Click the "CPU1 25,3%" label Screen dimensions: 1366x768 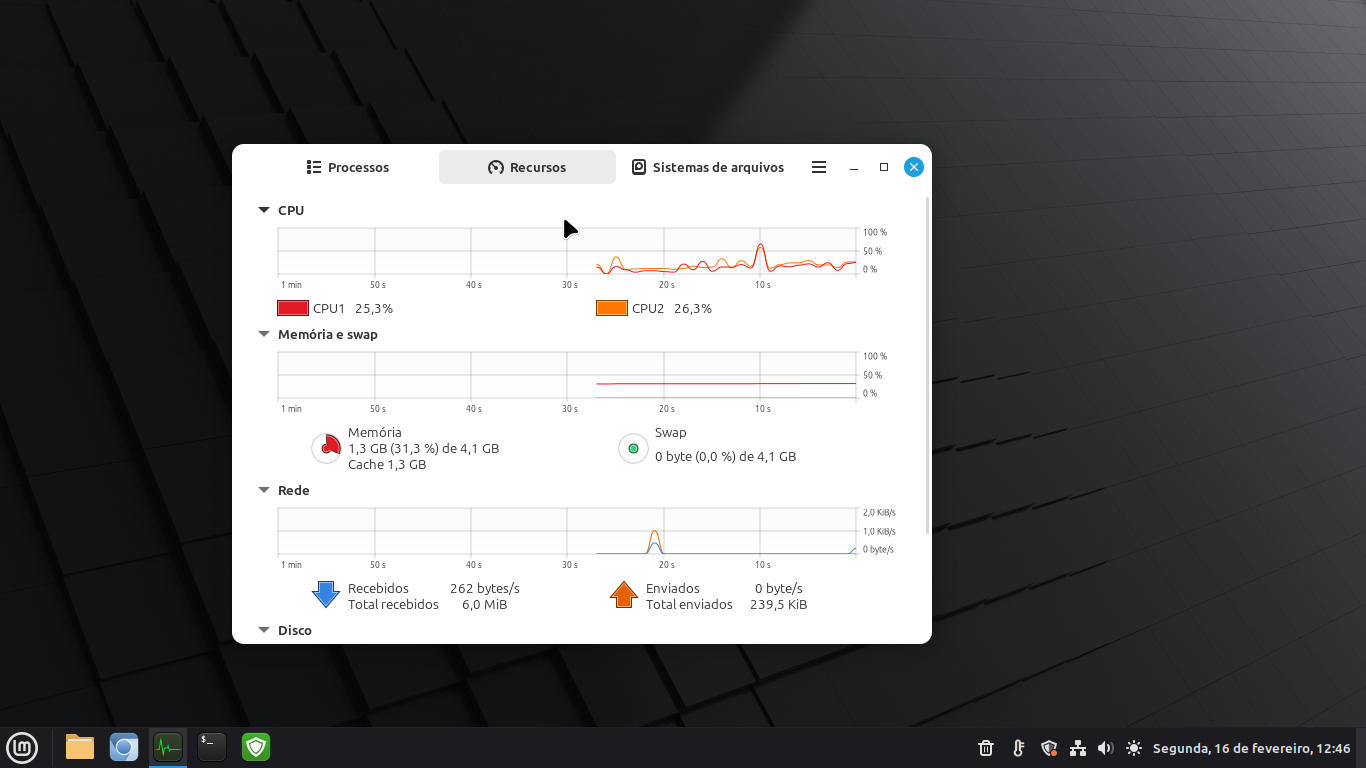pos(353,308)
